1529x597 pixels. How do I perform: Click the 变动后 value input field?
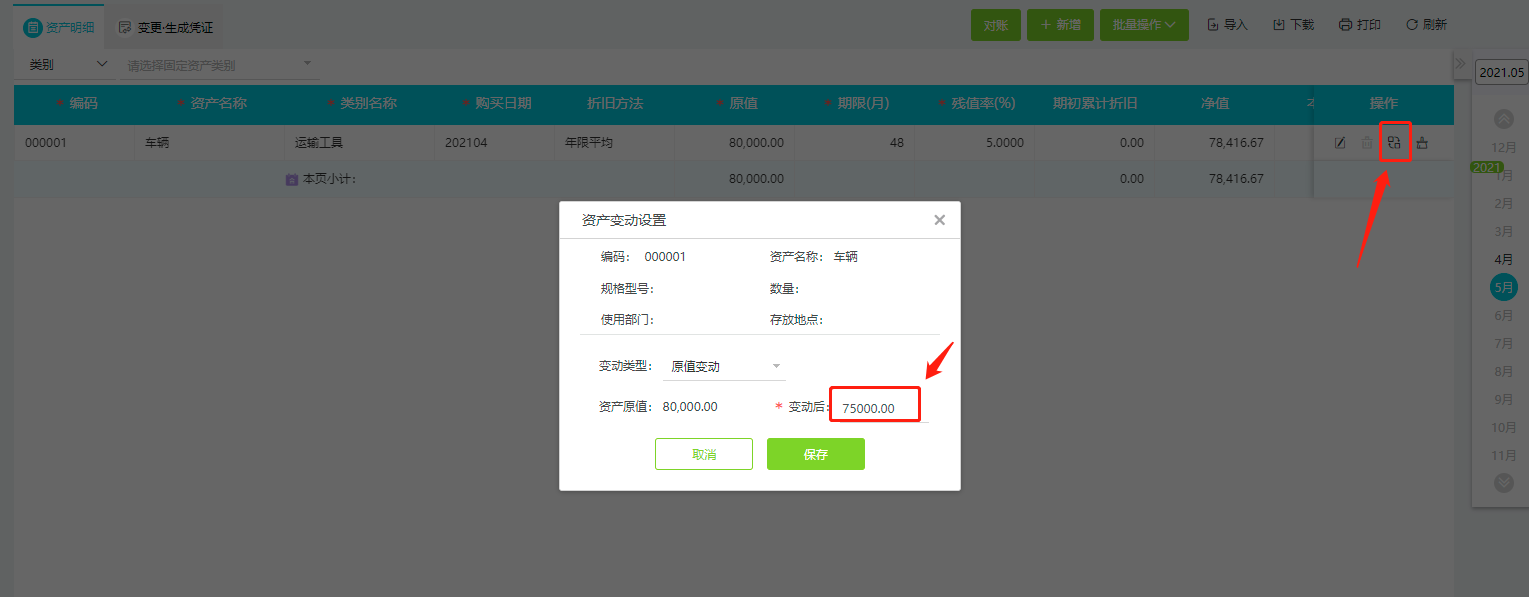(x=874, y=404)
